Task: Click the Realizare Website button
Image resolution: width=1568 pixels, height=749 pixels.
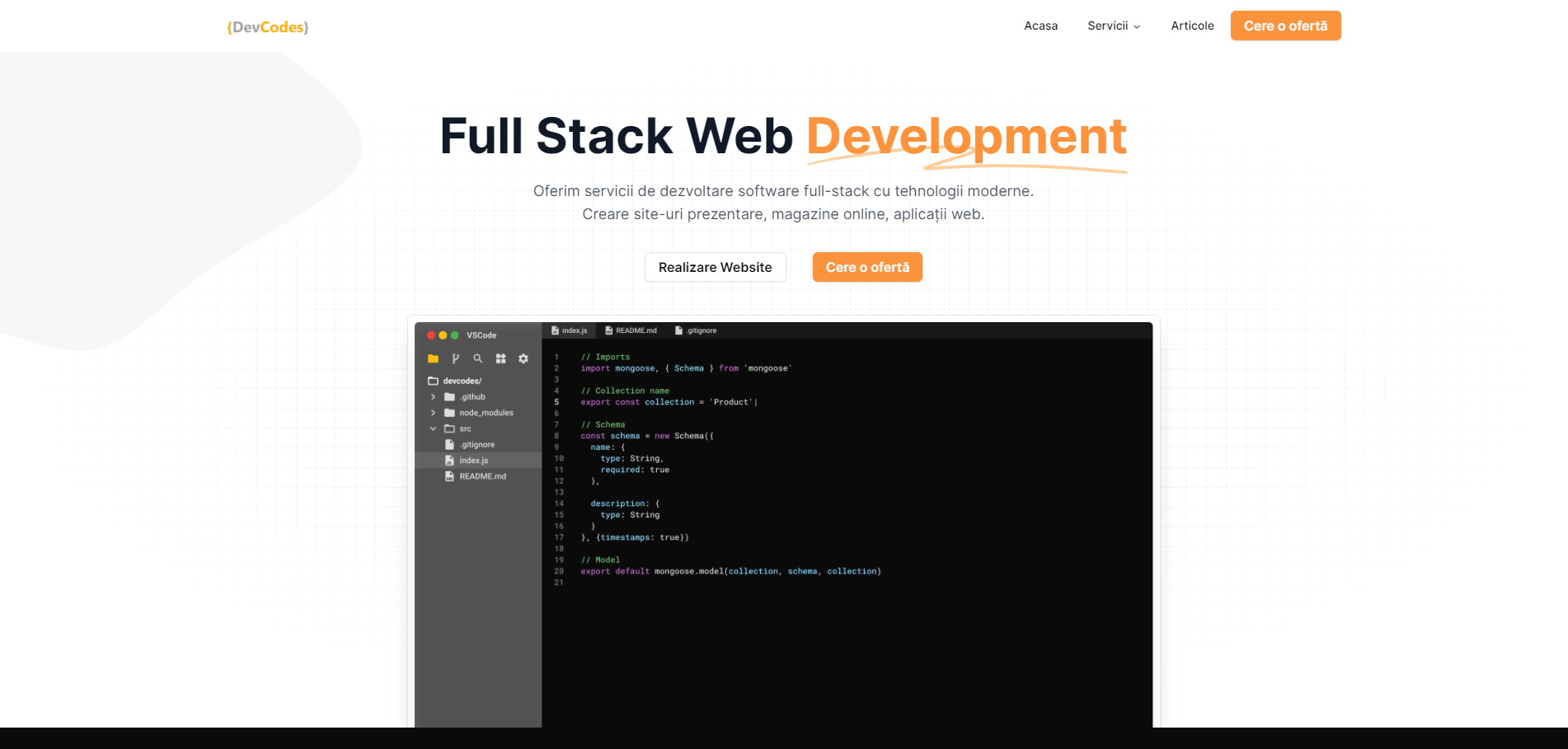Action: point(715,267)
